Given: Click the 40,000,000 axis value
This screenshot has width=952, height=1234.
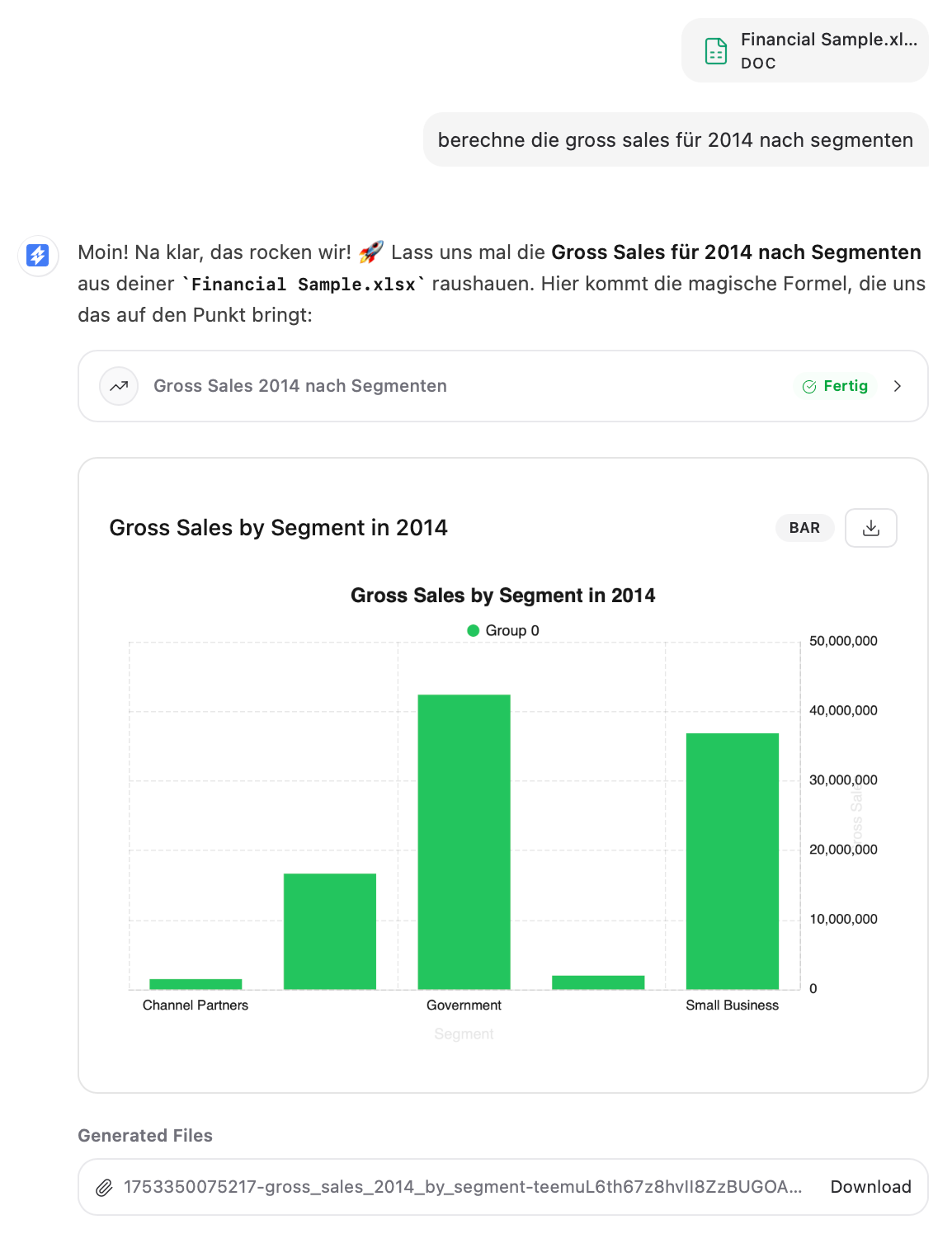Looking at the screenshot, I should click(843, 710).
